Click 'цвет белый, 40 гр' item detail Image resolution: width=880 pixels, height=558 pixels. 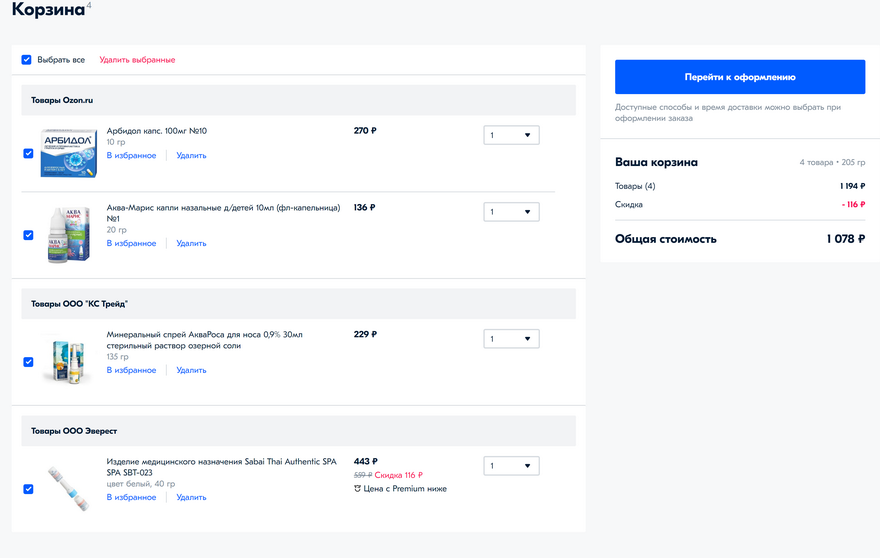(x=141, y=483)
